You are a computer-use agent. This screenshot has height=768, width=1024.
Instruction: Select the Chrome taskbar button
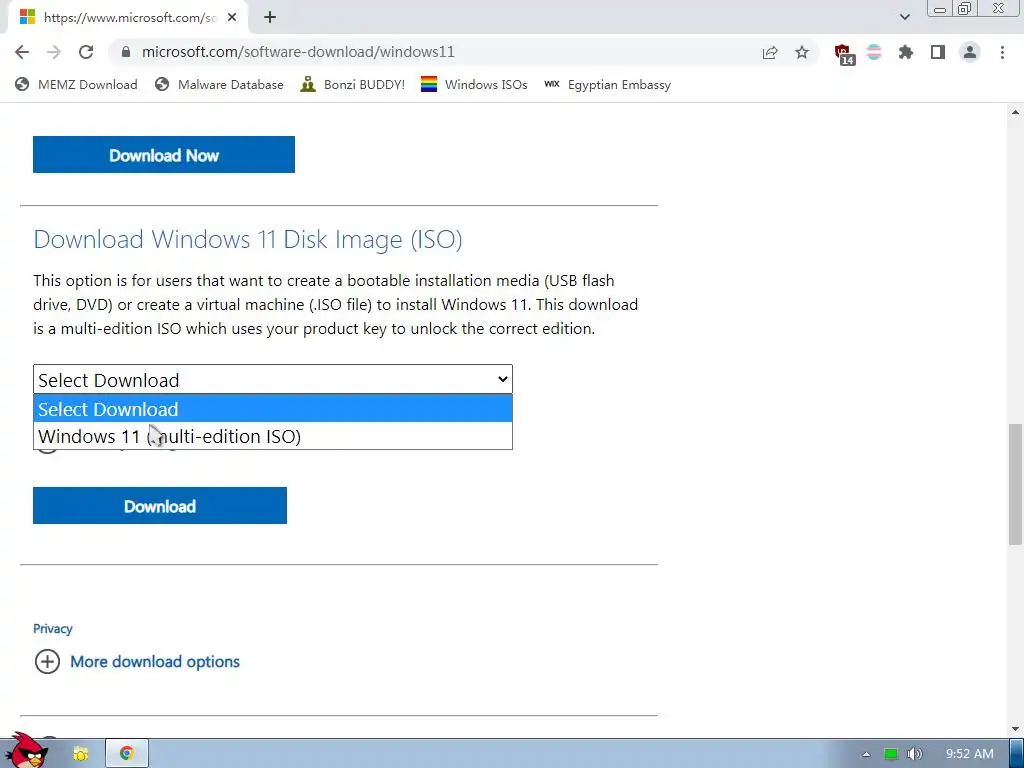click(127, 753)
